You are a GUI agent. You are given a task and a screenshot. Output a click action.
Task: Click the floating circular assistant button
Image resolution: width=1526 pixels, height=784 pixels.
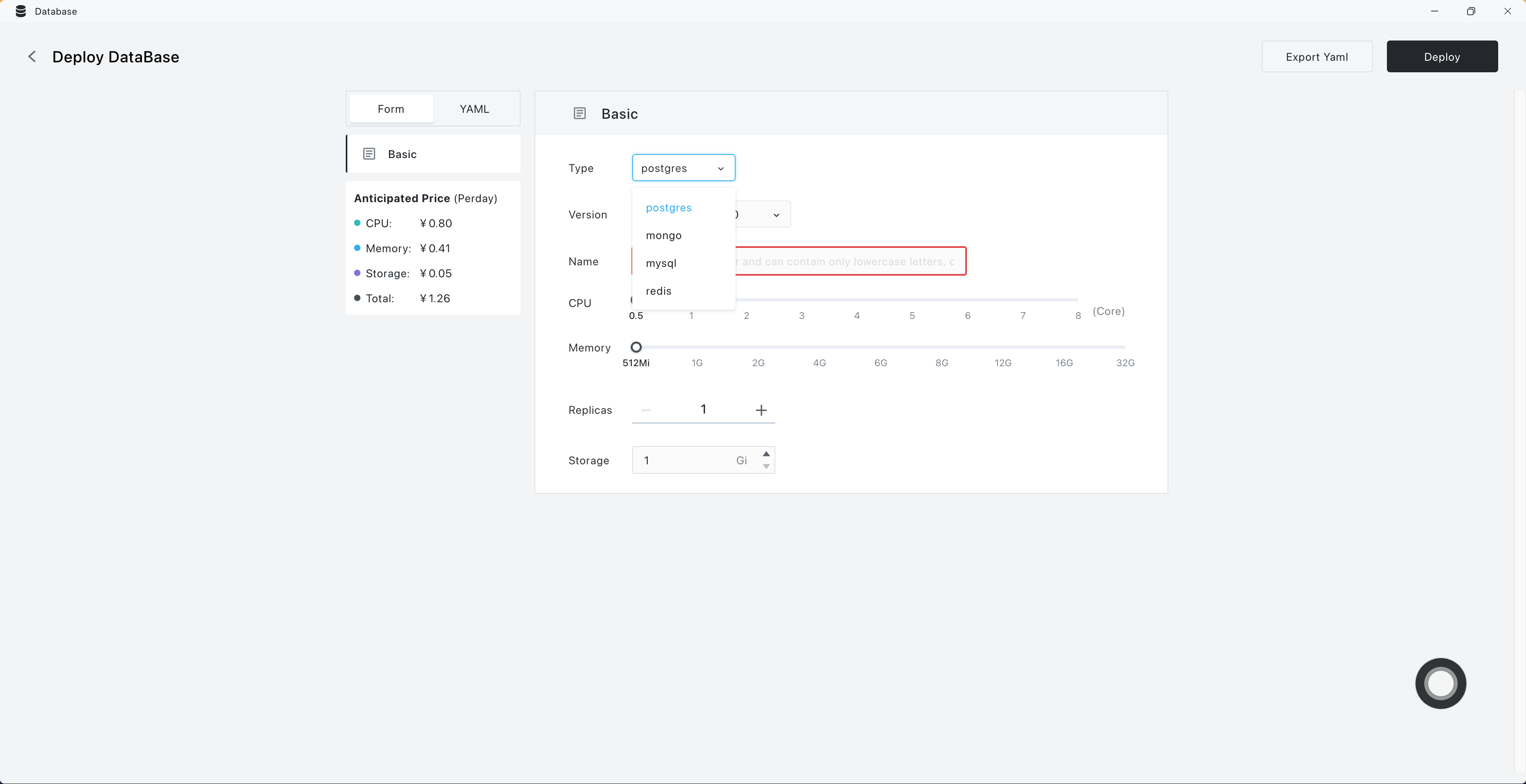click(x=1440, y=684)
